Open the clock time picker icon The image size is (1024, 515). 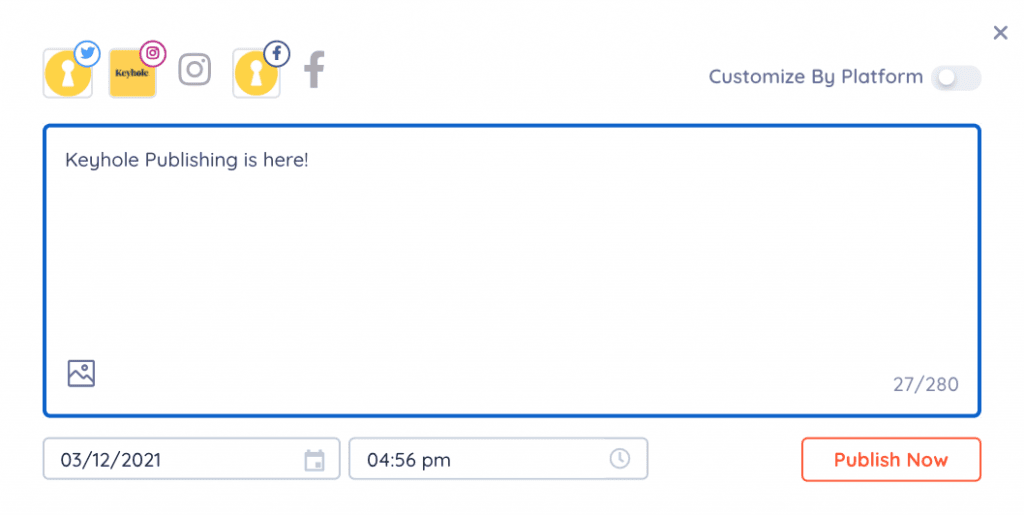[x=620, y=459]
